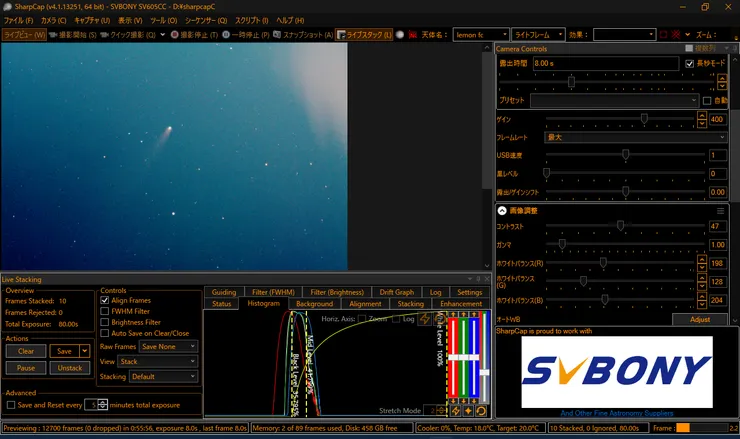
Task: Open the Raw Frames Save None dropdown
Action: click(168, 346)
